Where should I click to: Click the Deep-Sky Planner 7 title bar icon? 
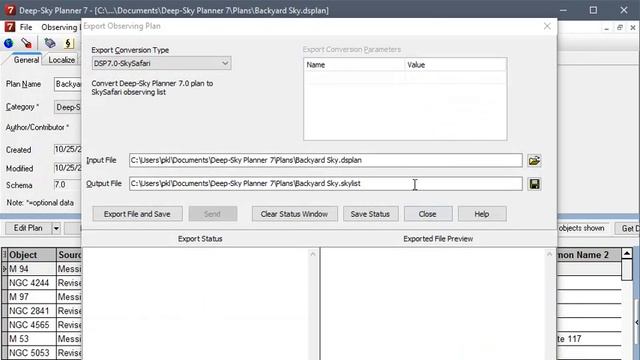10,10
